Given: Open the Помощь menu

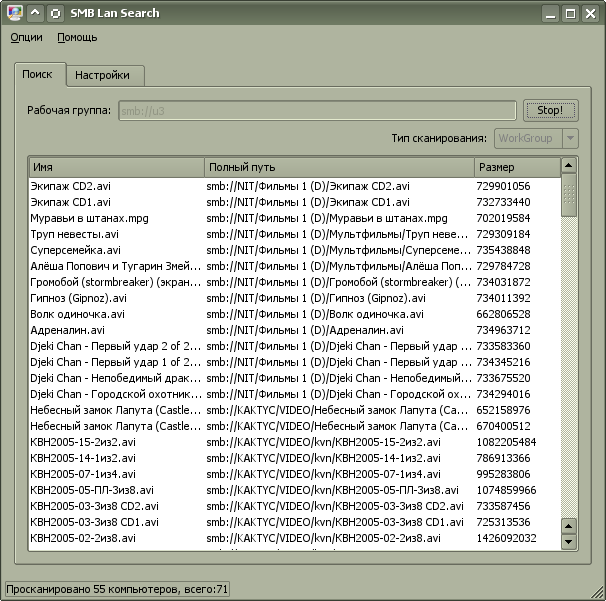Looking at the screenshot, I should coord(77,37).
